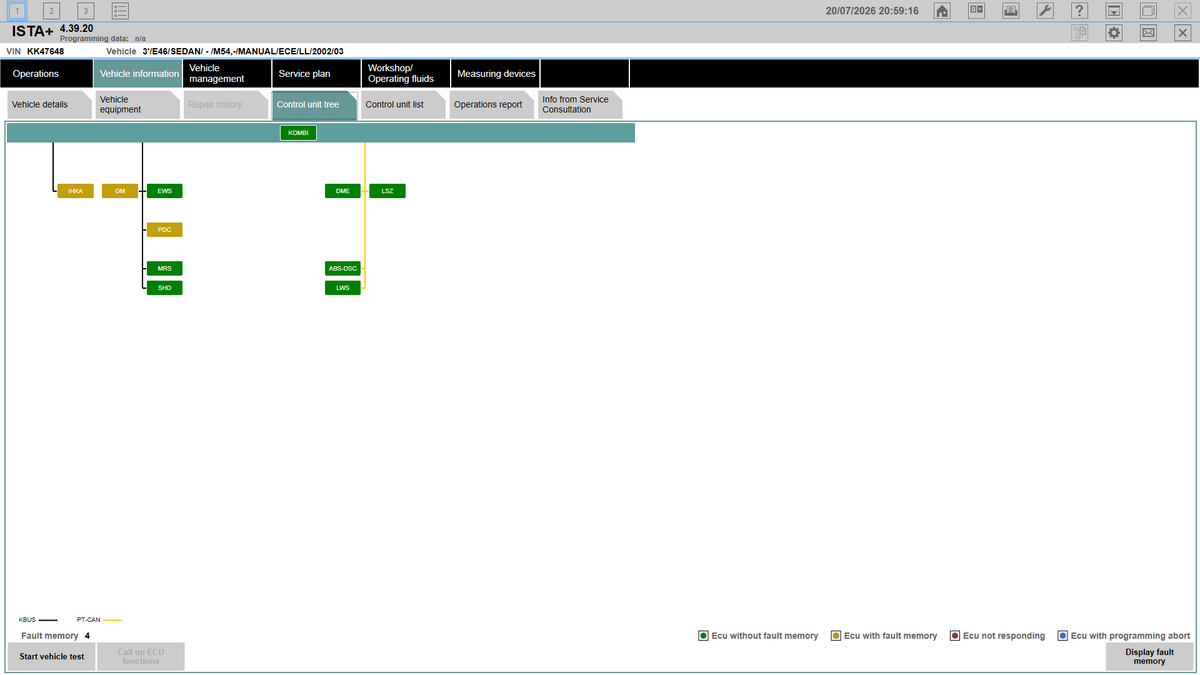Click the greyed Repair history sub-tab
The width and height of the screenshot is (1200, 675).
pyautogui.click(x=225, y=105)
